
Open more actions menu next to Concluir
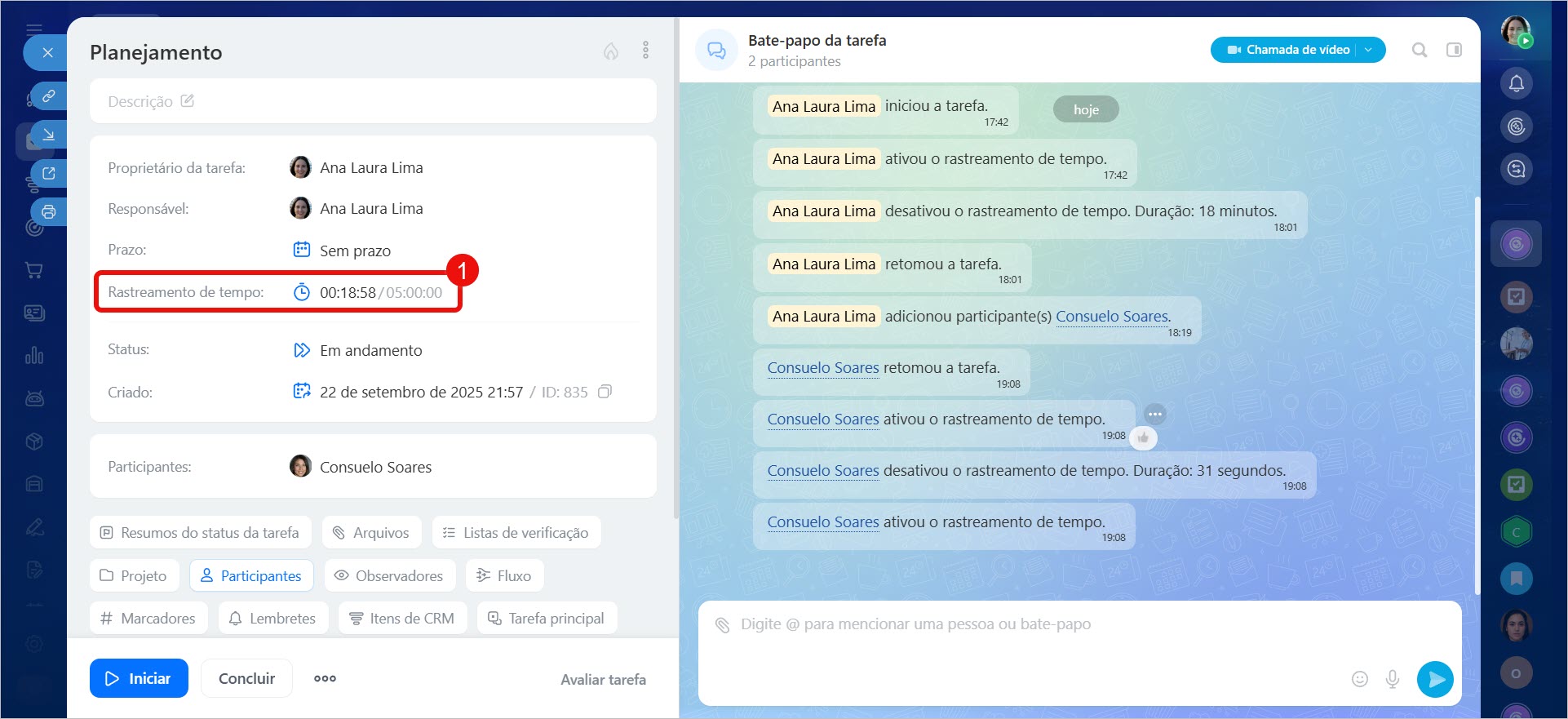click(325, 678)
